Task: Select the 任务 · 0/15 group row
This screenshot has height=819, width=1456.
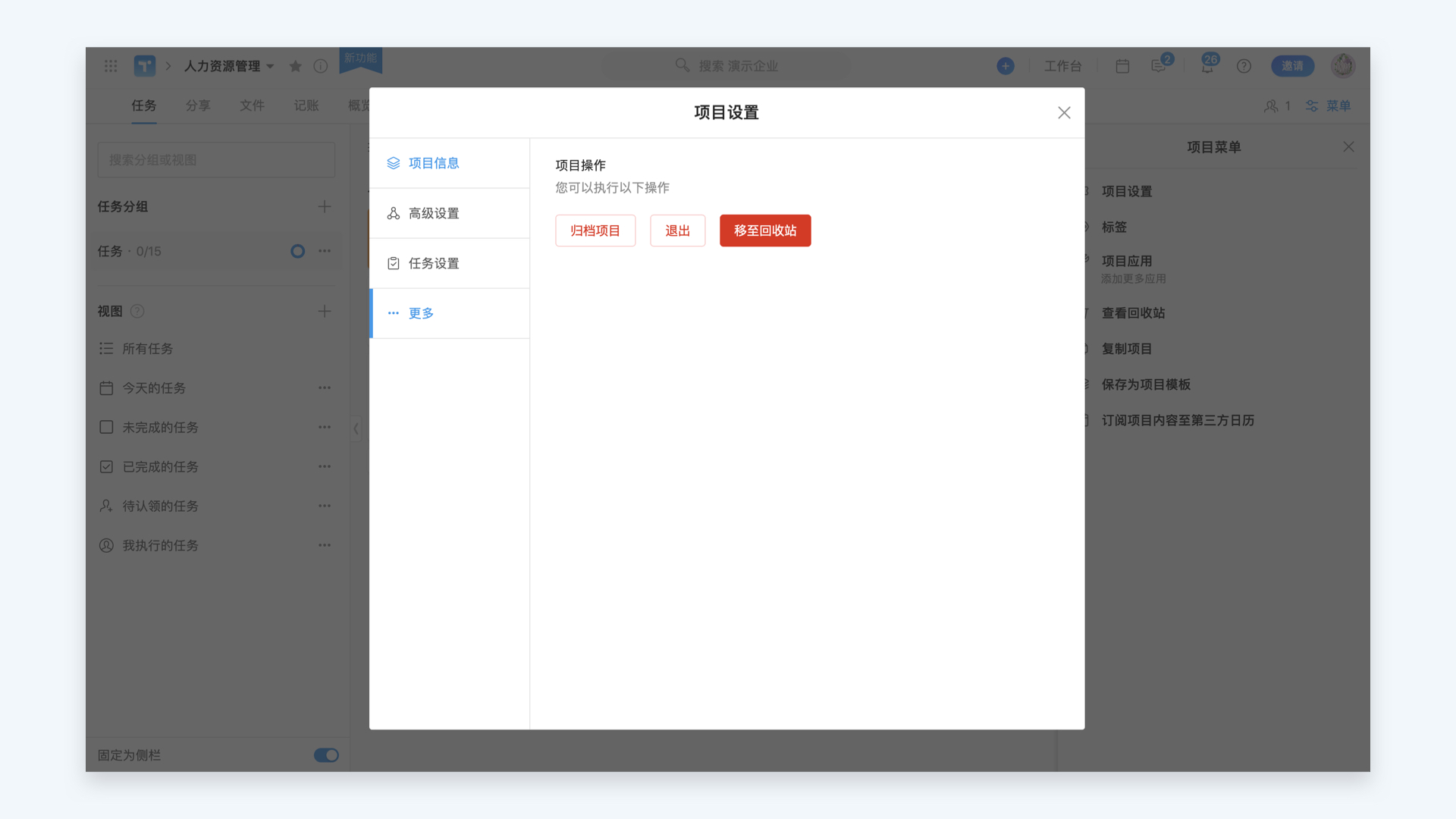Action: pos(216,251)
